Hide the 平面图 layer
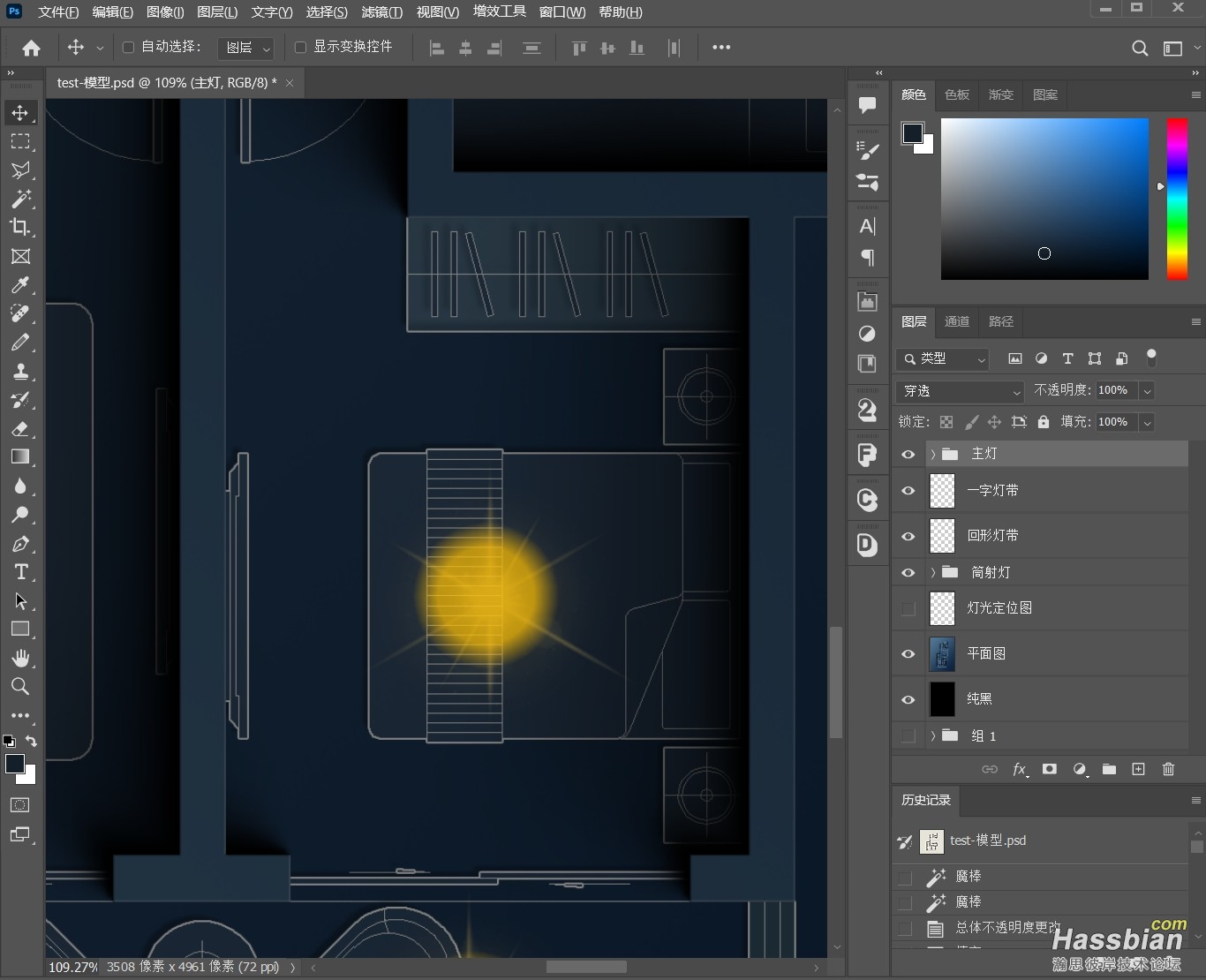Screen dimensions: 1206x980 click(x=908, y=653)
